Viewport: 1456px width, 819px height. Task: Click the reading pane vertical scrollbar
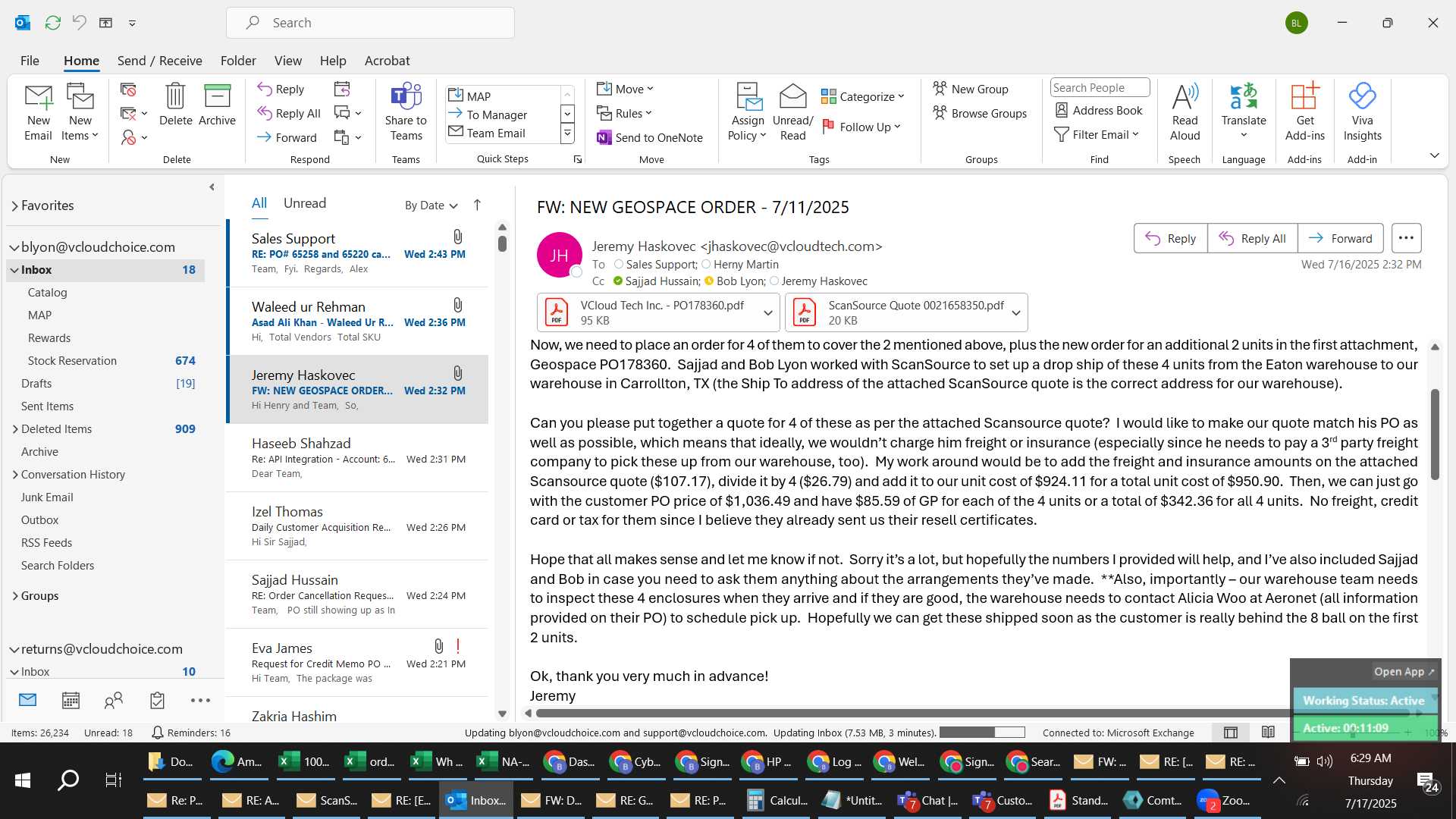(1435, 434)
